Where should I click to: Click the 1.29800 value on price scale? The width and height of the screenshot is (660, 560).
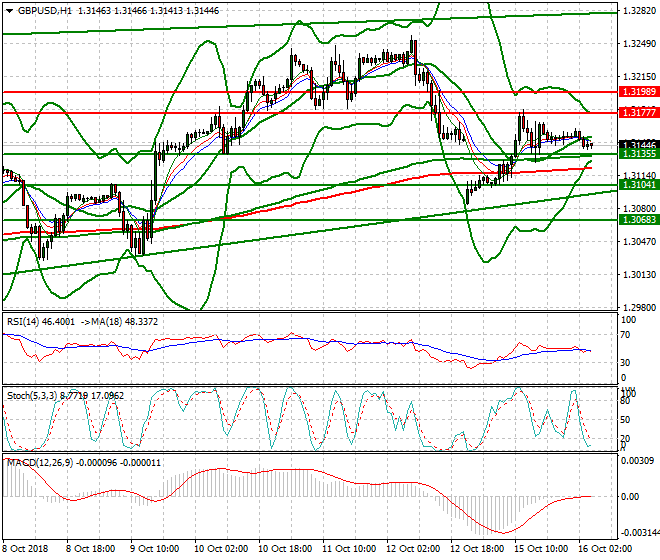click(x=636, y=308)
